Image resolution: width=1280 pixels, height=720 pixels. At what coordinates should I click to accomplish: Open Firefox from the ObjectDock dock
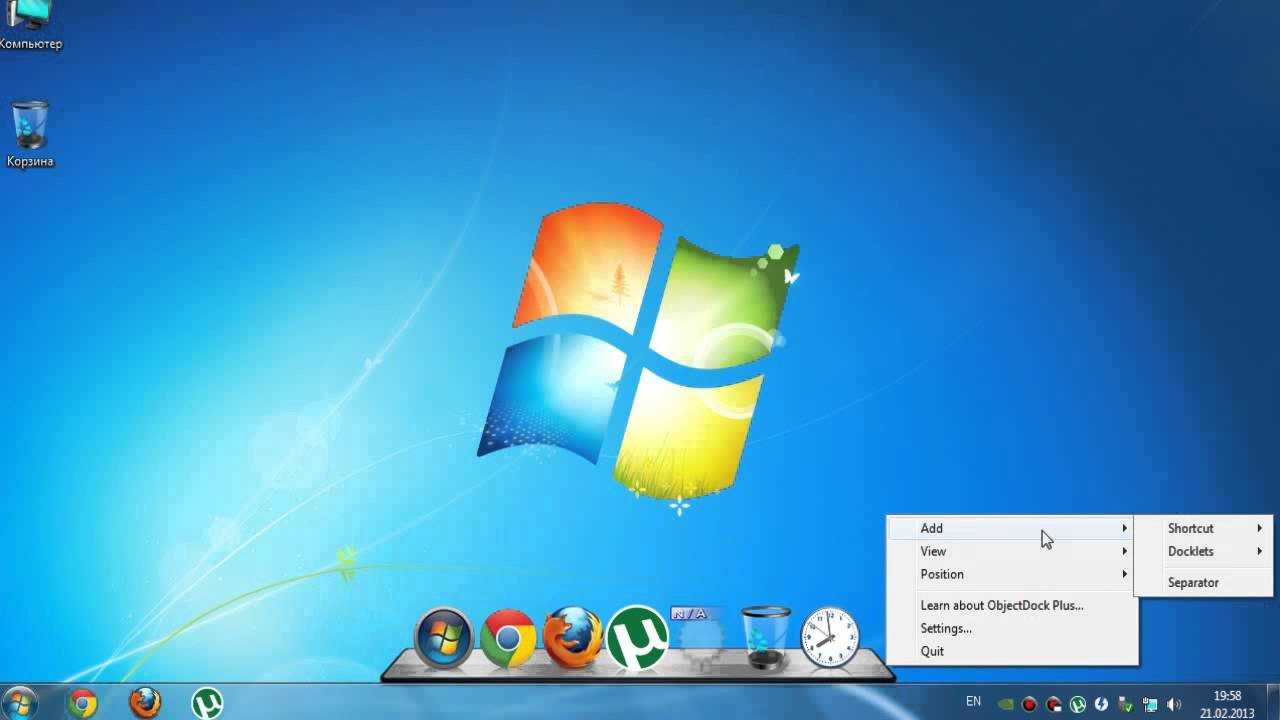[x=573, y=638]
